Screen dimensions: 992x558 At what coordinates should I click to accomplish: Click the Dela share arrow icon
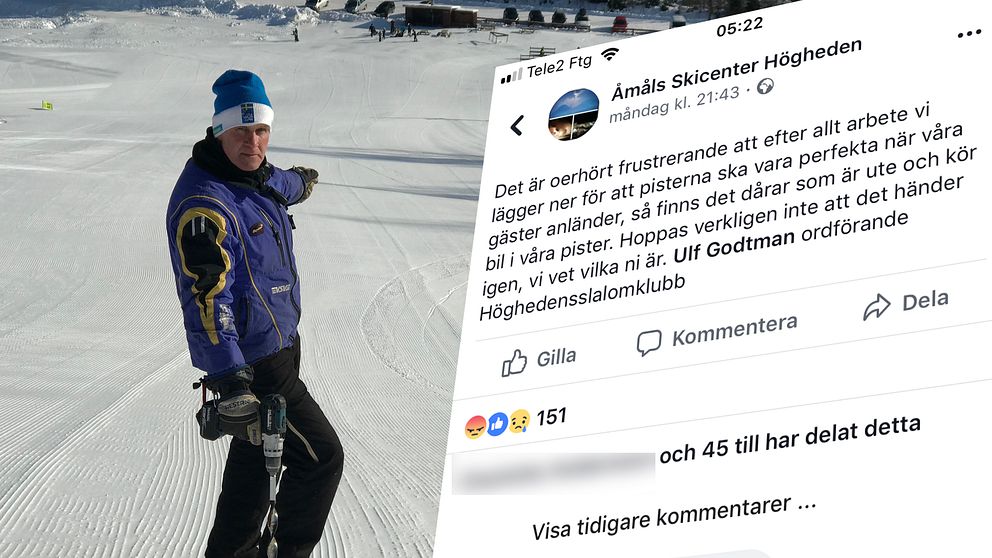(x=876, y=306)
